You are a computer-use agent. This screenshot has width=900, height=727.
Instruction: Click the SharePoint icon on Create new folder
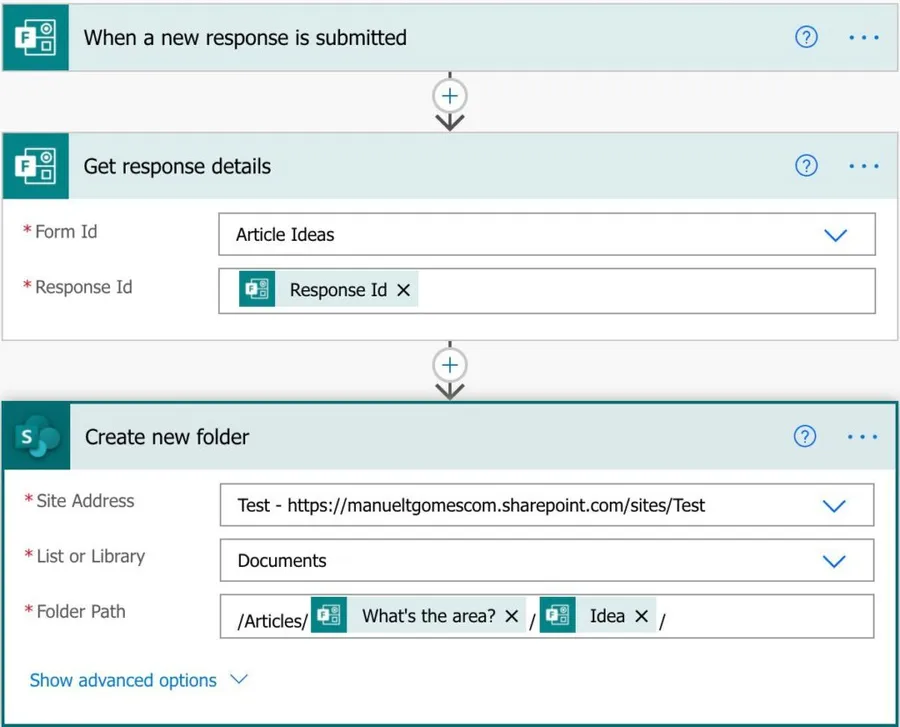coord(37,437)
